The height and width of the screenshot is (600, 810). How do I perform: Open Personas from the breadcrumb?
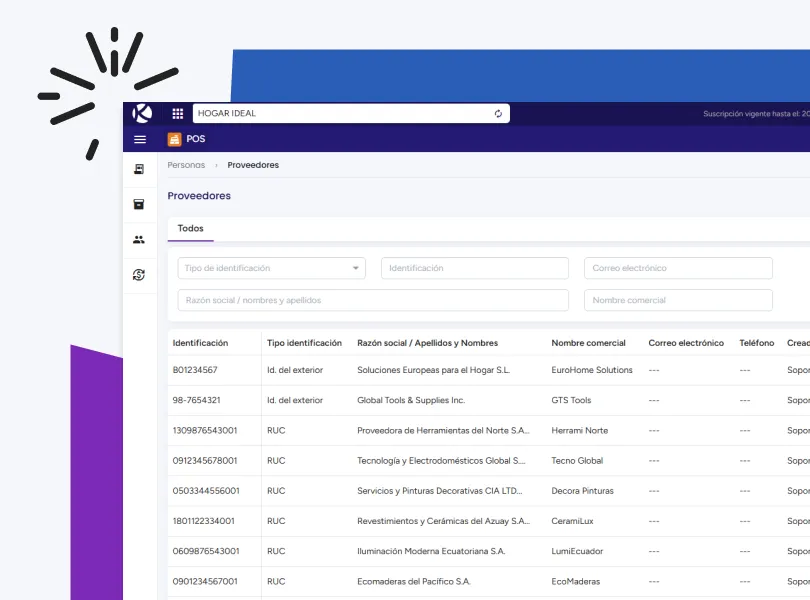(185, 165)
